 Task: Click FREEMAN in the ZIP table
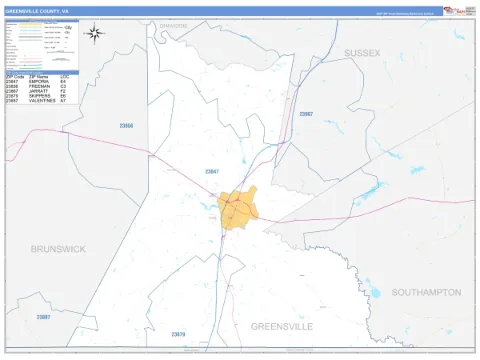click(x=39, y=86)
